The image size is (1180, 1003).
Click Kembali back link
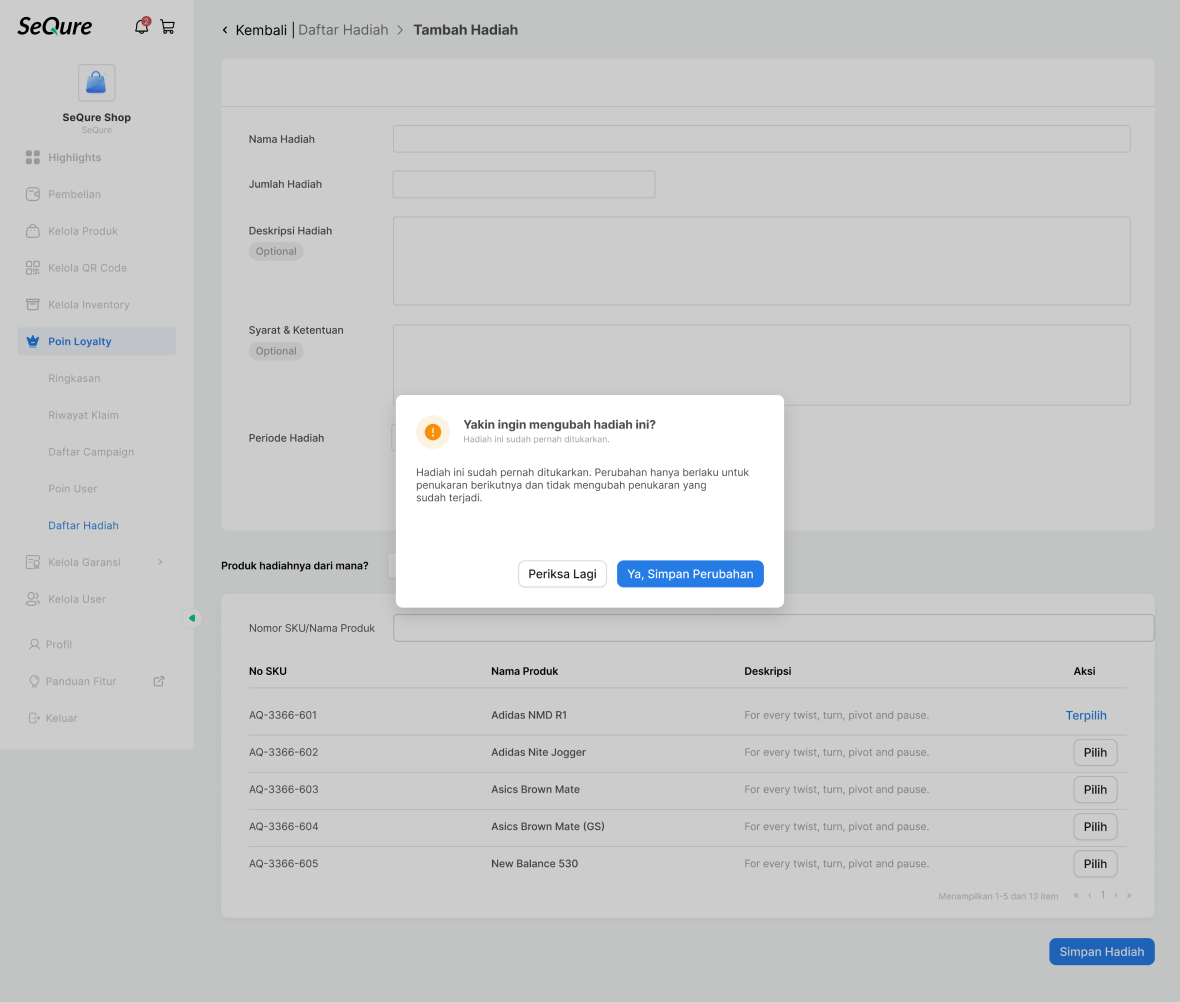[x=261, y=30]
